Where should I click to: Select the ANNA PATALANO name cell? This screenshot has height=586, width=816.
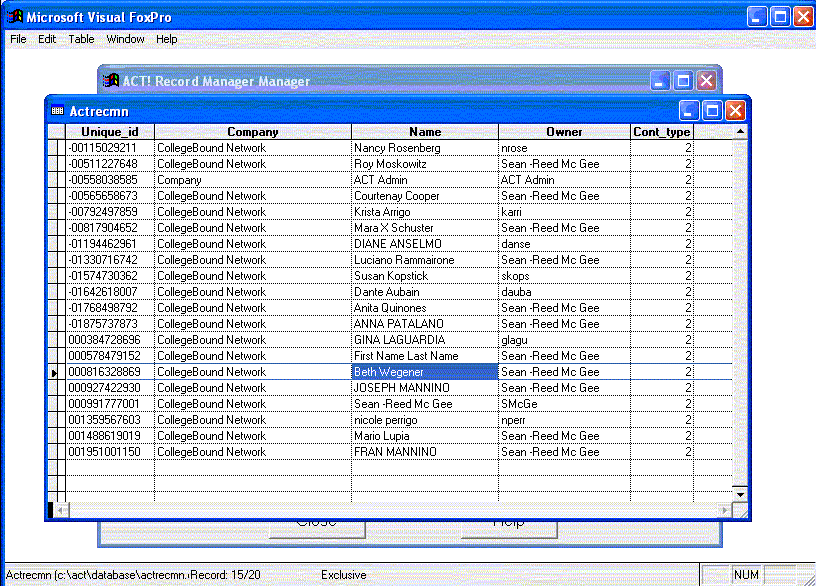425,324
